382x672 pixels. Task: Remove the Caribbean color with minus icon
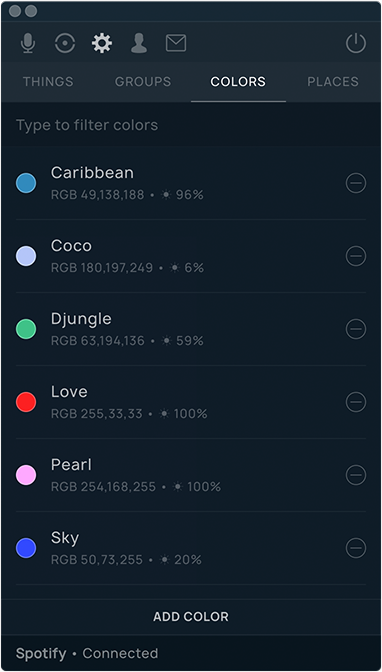[356, 183]
